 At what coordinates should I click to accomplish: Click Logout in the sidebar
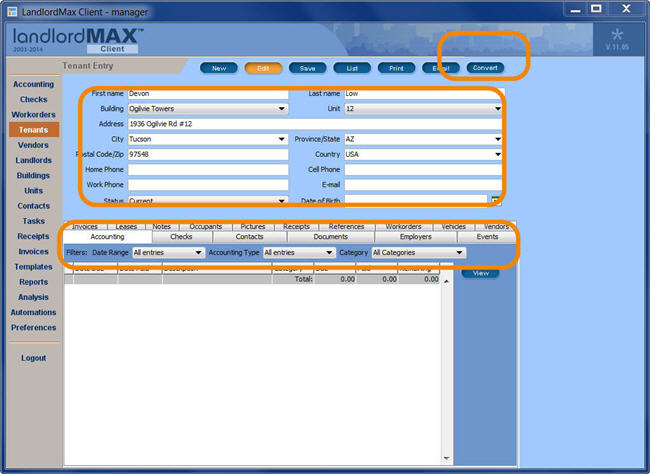pyautogui.click(x=34, y=358)
